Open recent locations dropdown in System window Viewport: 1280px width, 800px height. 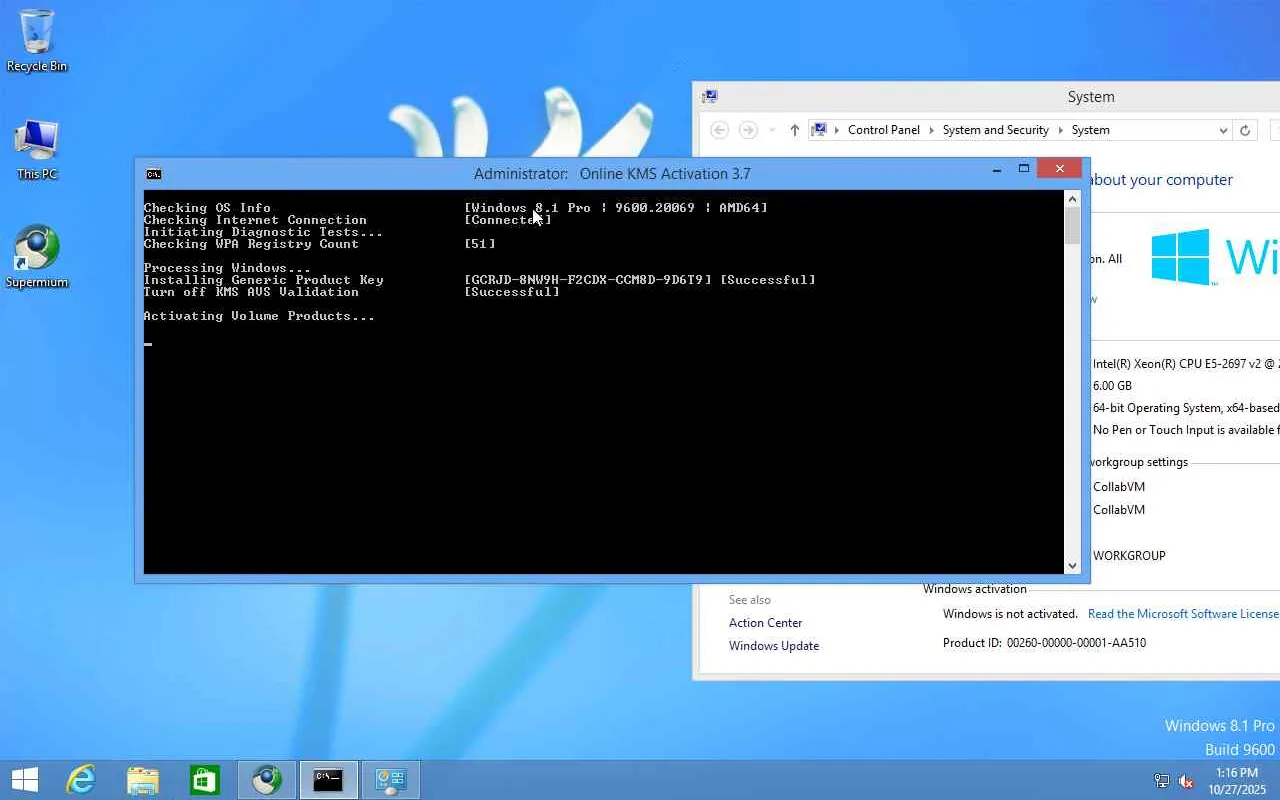[x=772, y=130]
